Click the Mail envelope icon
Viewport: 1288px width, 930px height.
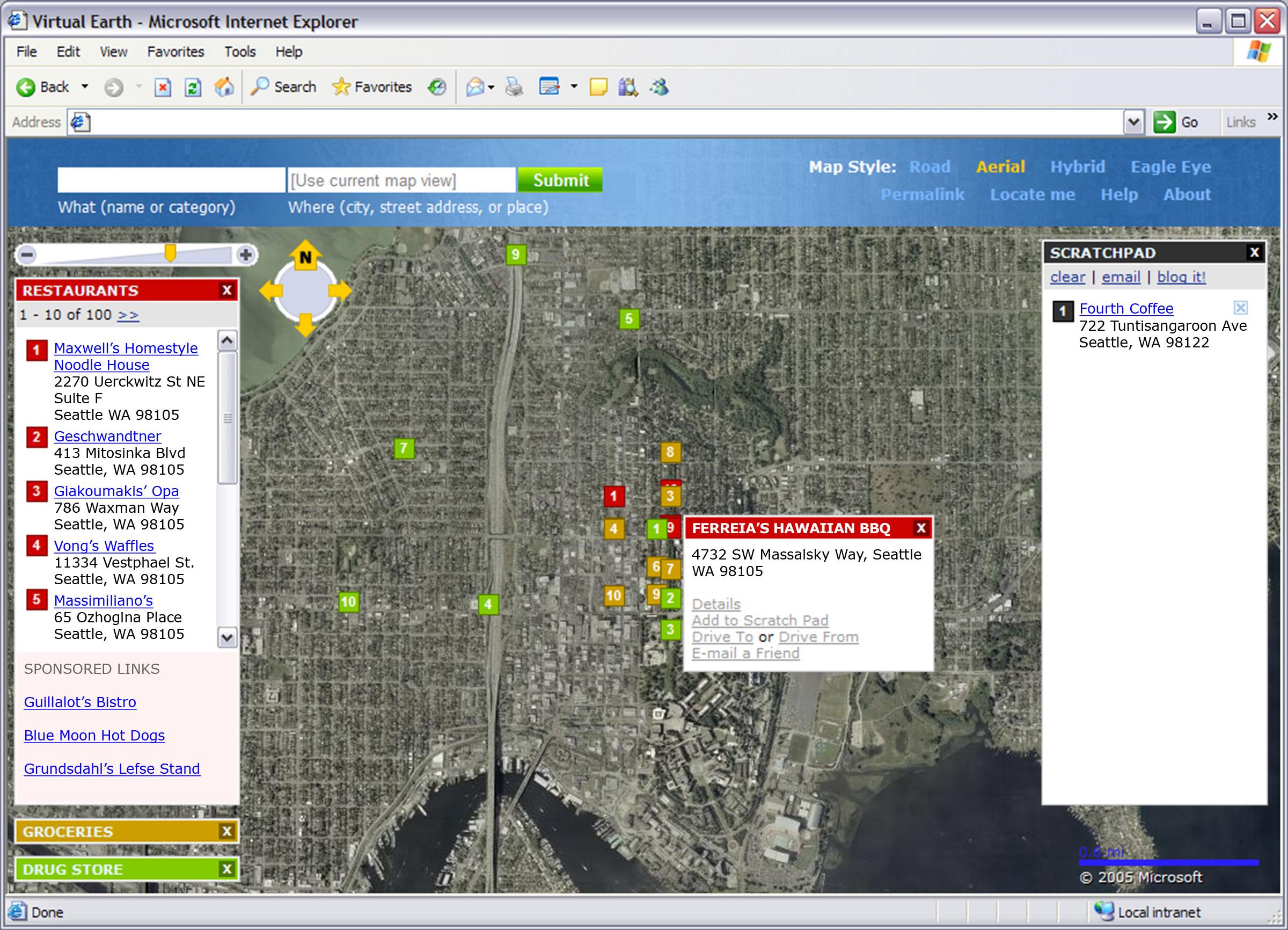click(475, 87)
